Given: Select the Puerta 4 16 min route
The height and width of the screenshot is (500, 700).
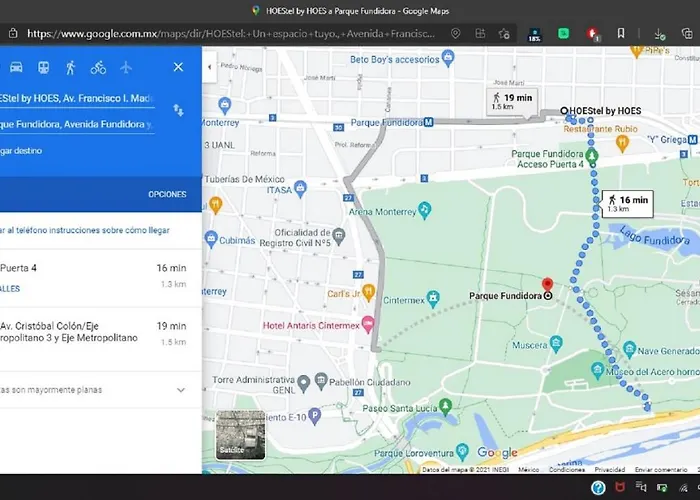Looking at the screenshot, I should (x=101, y=278).
